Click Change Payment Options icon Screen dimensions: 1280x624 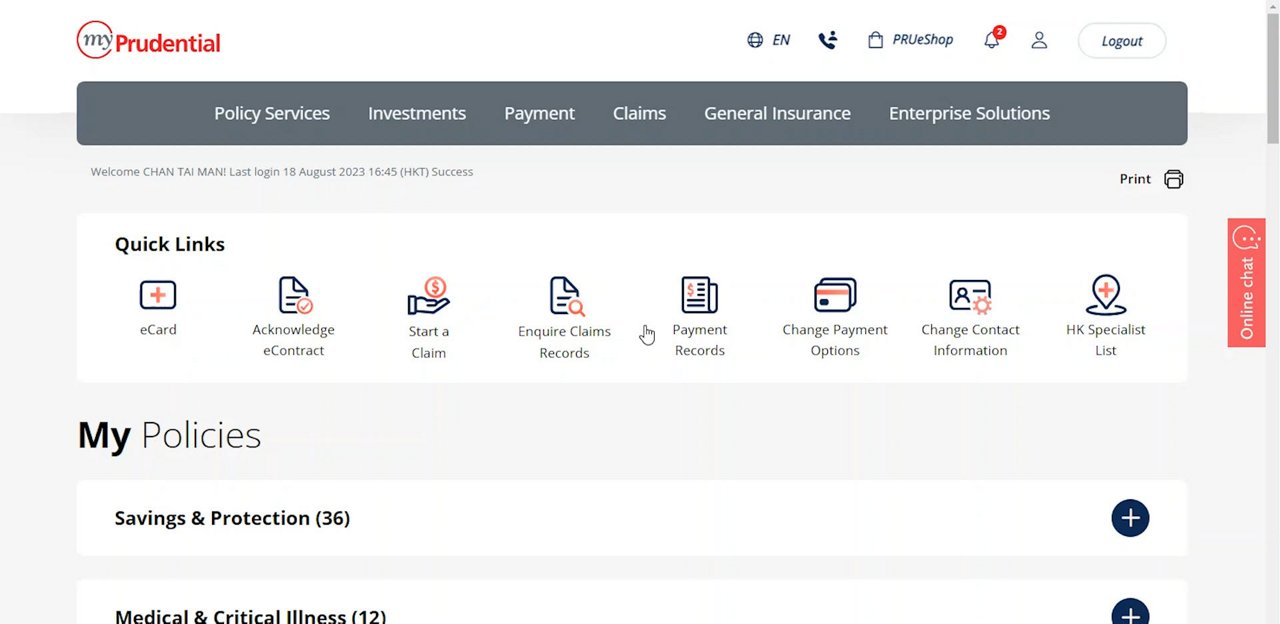click(x=835, y=296)
